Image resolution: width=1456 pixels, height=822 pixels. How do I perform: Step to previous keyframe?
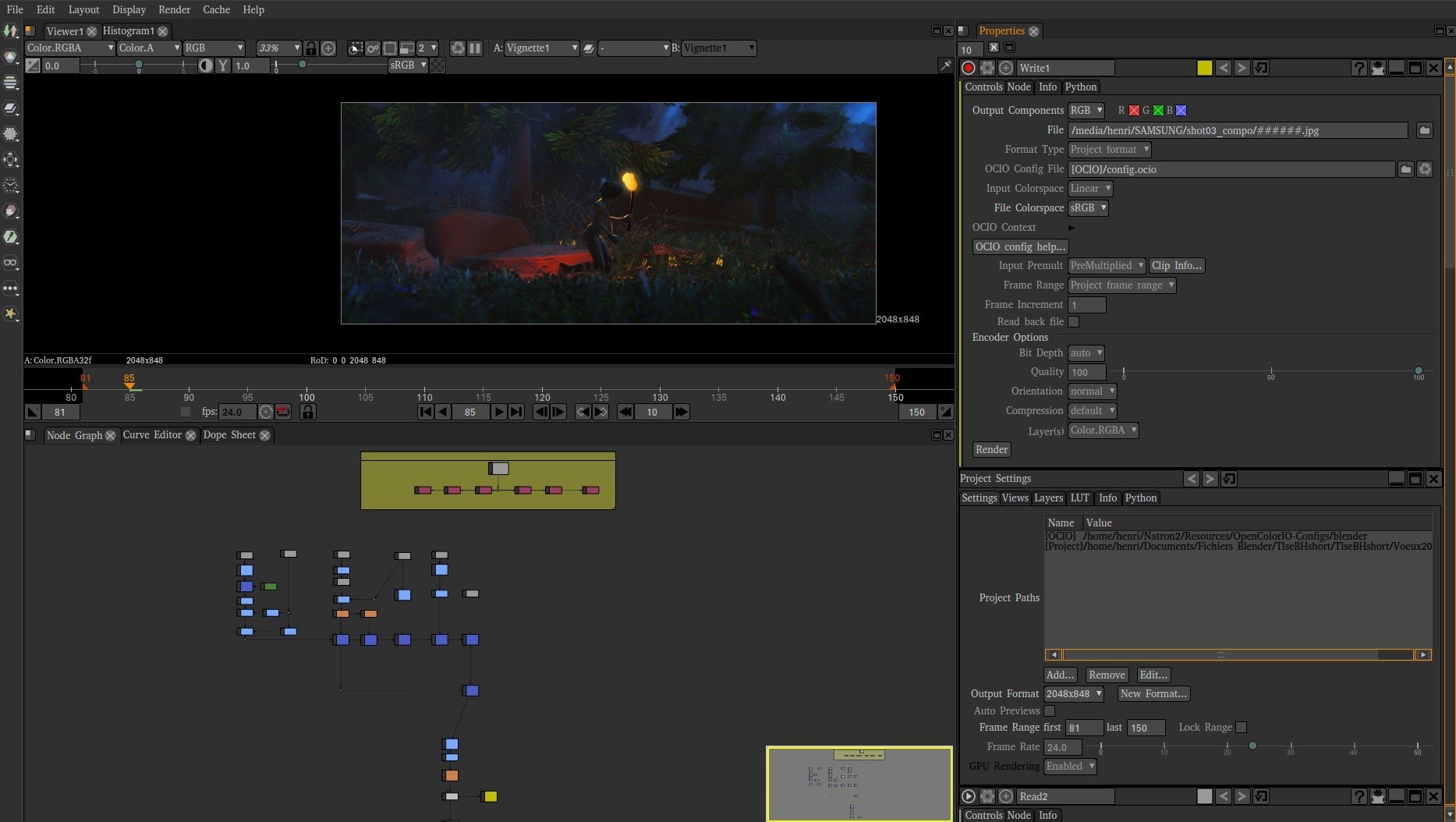[x=583, y=412]
